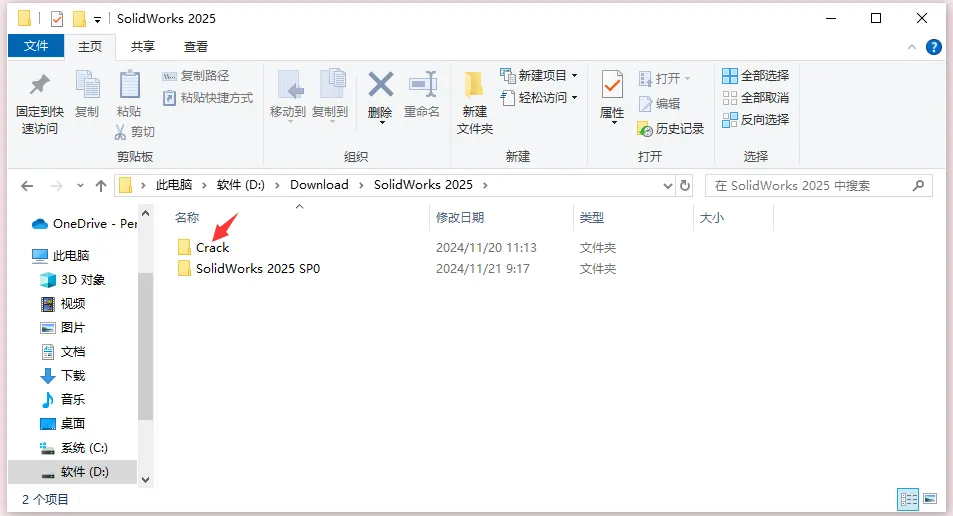Open 下载 (Downloads) in navigation pane
Screen dimensions: 953x516
pos(63,376)
